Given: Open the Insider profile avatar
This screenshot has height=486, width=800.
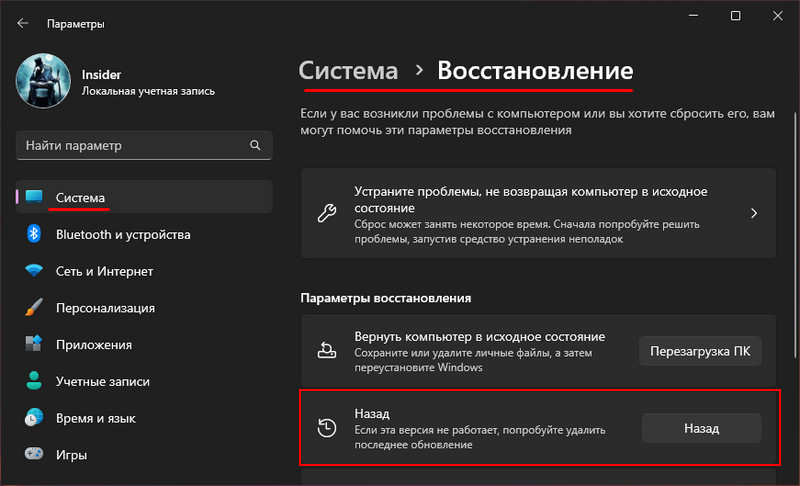Looking at the screenshot, I should pyautogui.click(x=43, y=81).
